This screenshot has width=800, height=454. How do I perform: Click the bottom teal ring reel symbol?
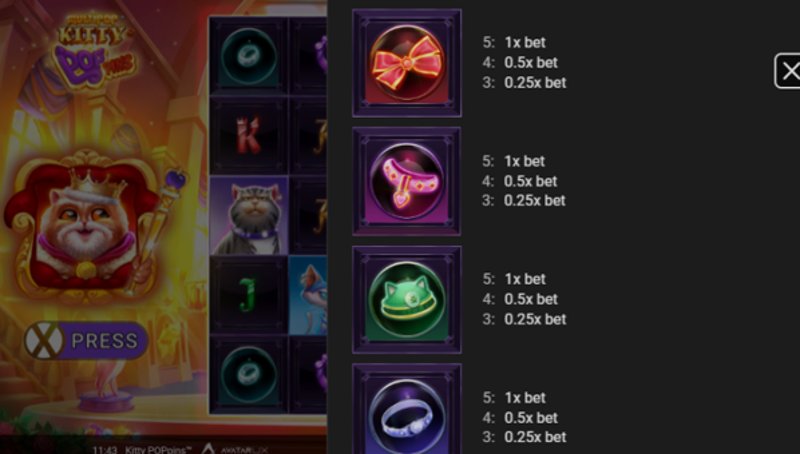point(248,374)
